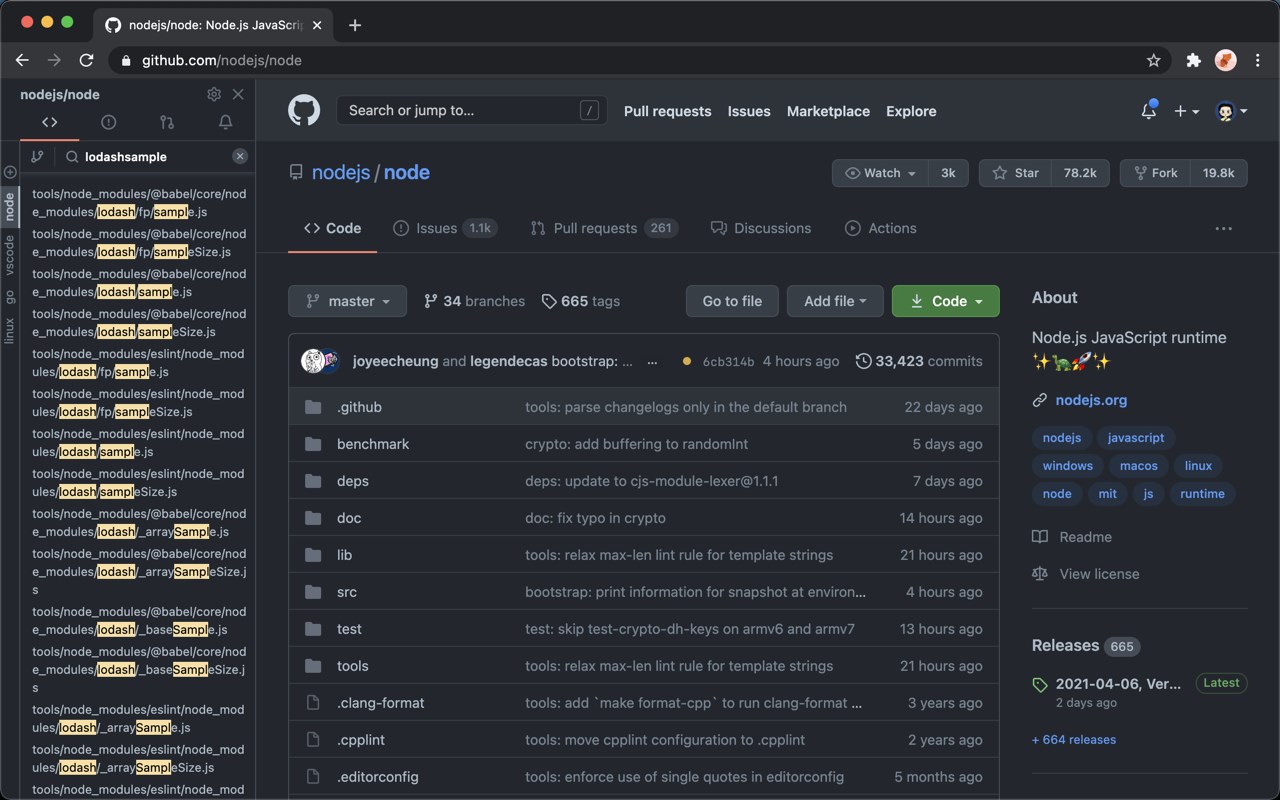Switch to the sidebar issues tab

tap(108, 122)
